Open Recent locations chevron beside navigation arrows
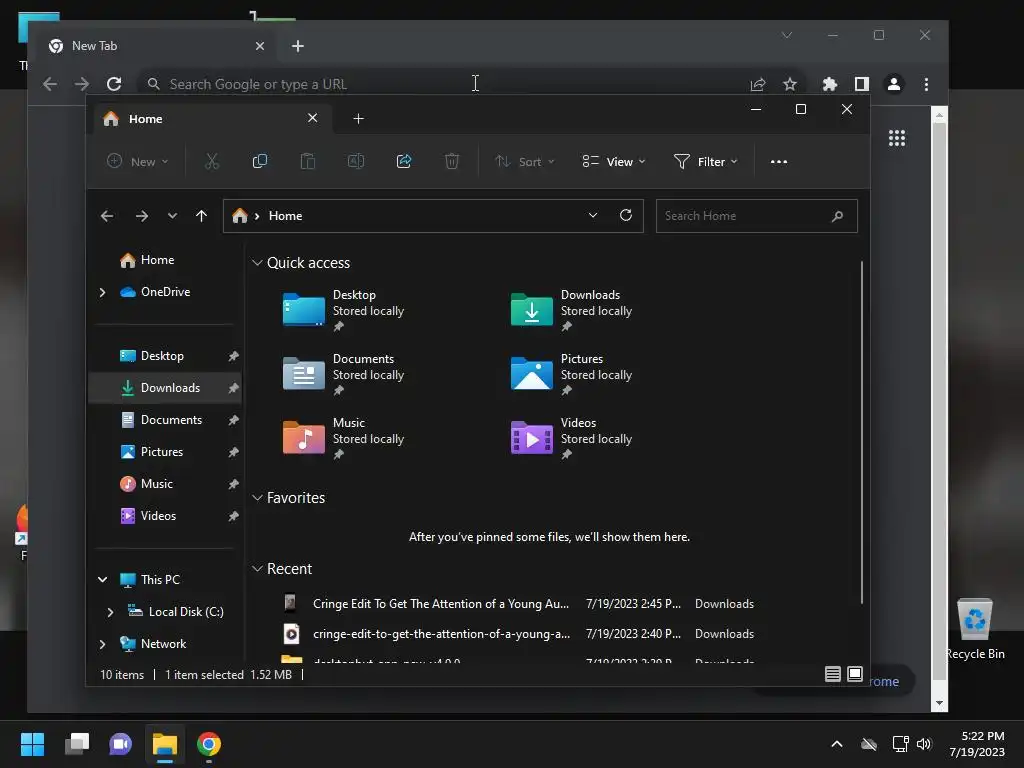Viewport: 1024px width, 768px height. 172,216
